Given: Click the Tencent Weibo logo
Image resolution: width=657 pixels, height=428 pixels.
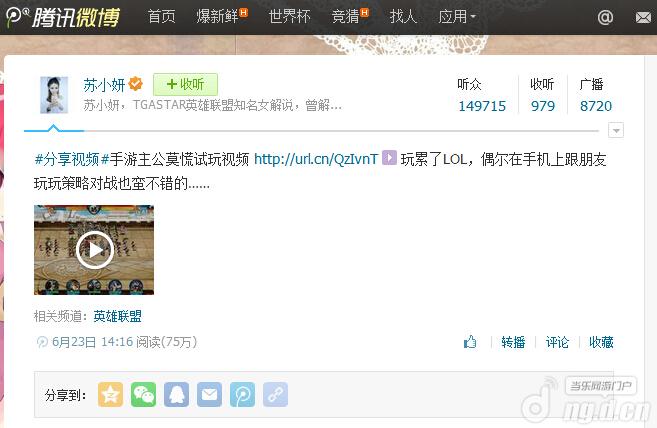Looking at the screenshot, I should [x=63, y=17].
